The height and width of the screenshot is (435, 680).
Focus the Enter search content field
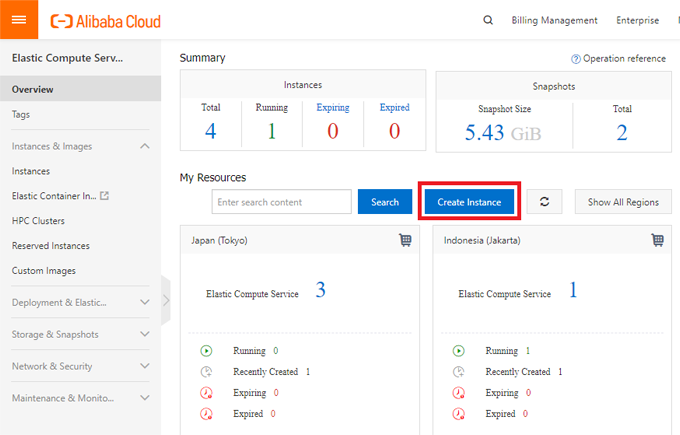coord(281,202)
